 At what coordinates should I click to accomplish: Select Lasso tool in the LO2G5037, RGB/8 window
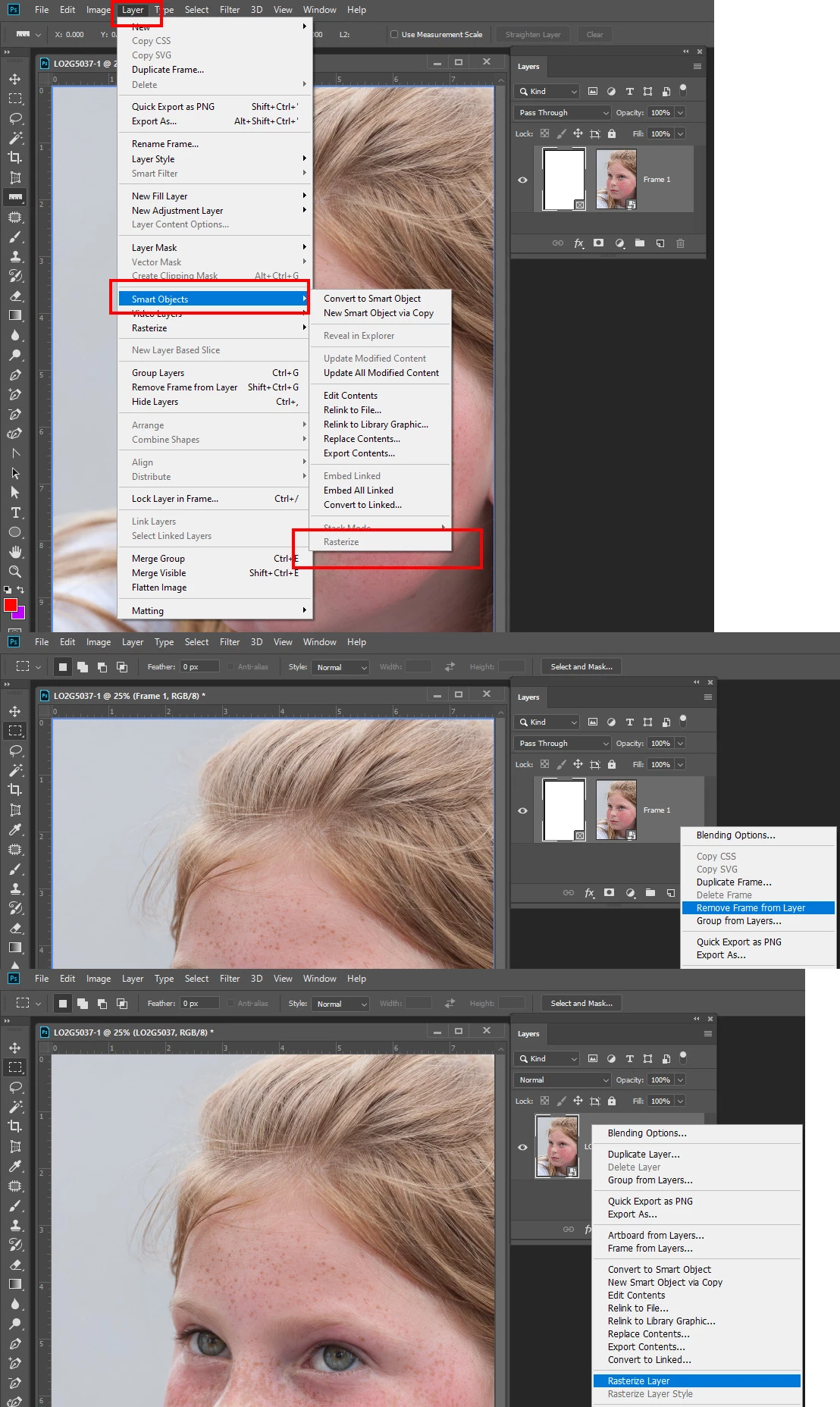[x=15, y=1087]
